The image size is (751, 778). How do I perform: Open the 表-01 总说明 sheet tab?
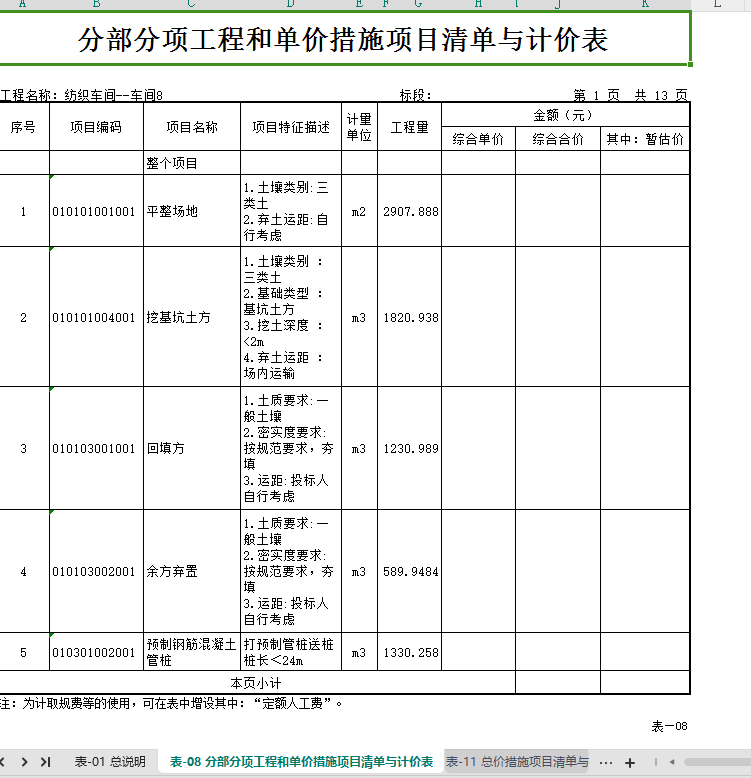(110, 762)
